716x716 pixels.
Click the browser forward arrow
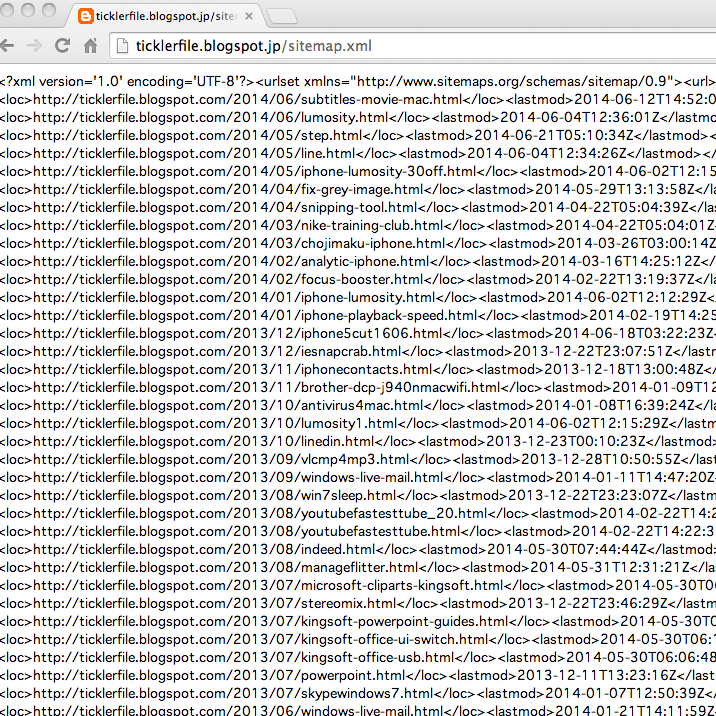coord(34,46)
